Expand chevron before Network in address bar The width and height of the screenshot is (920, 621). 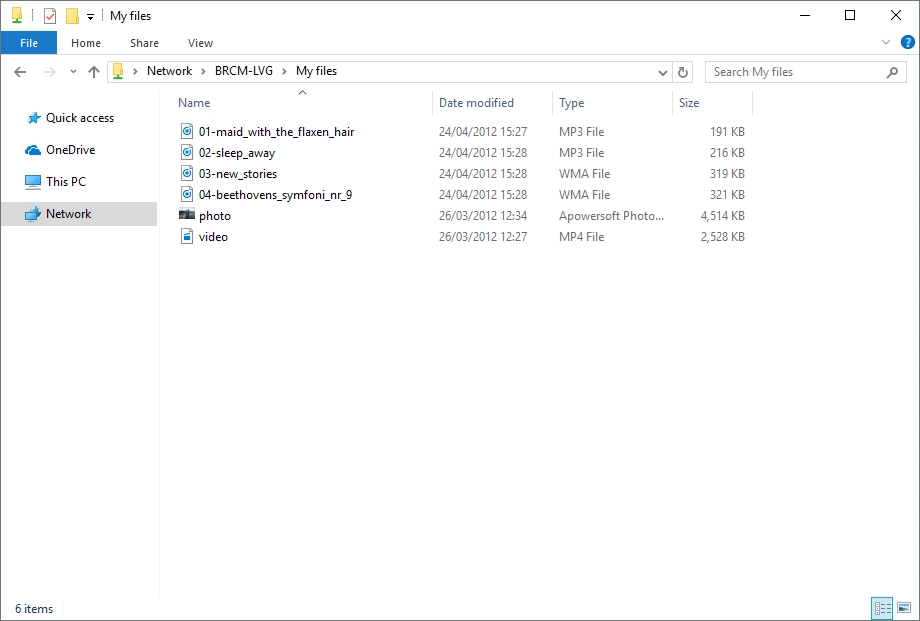pos(135,72)
